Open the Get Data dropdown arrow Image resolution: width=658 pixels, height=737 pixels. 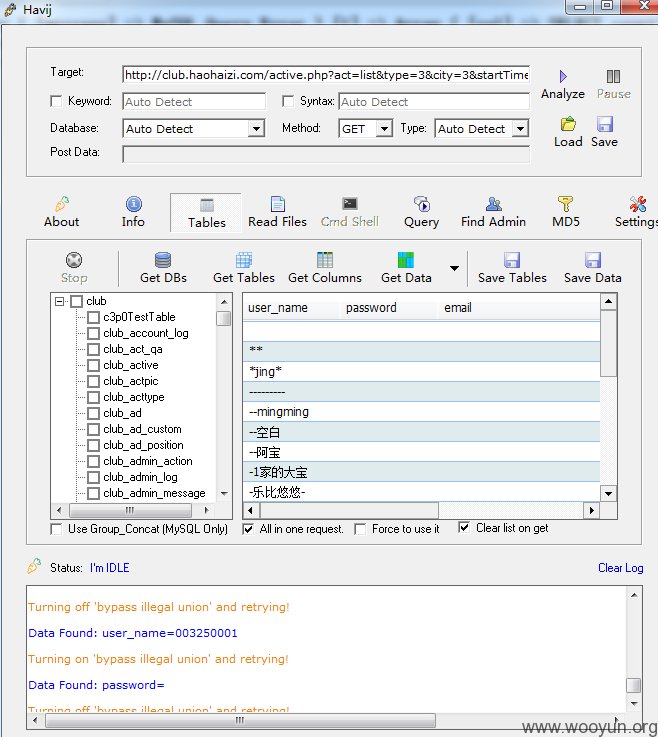point(454,268)
